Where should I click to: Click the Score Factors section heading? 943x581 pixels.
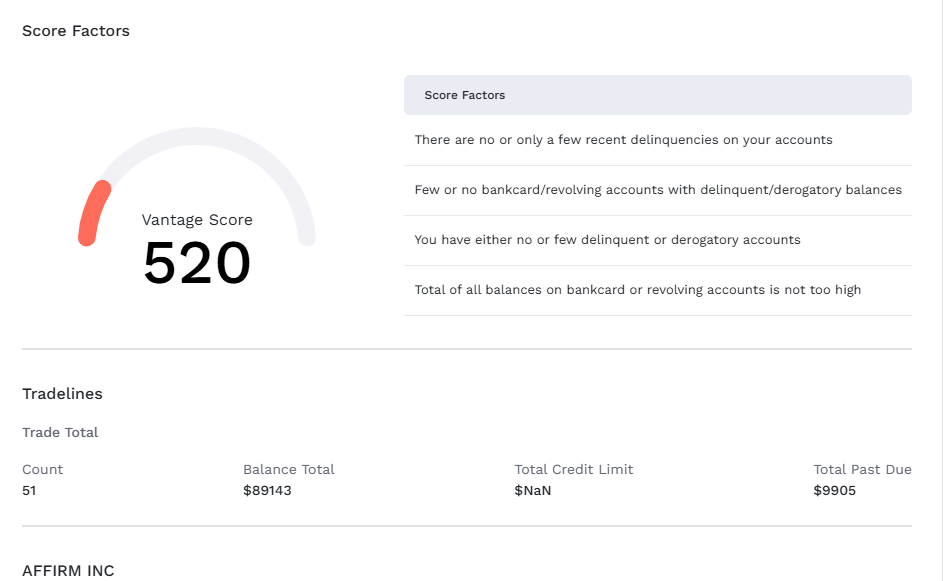coord(76,31)
